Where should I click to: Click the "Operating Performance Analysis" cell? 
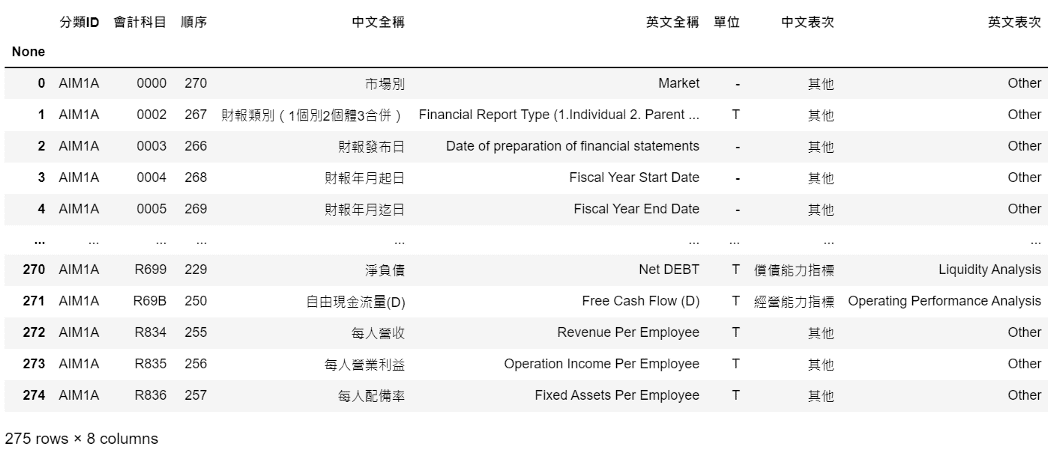point(944,301)
